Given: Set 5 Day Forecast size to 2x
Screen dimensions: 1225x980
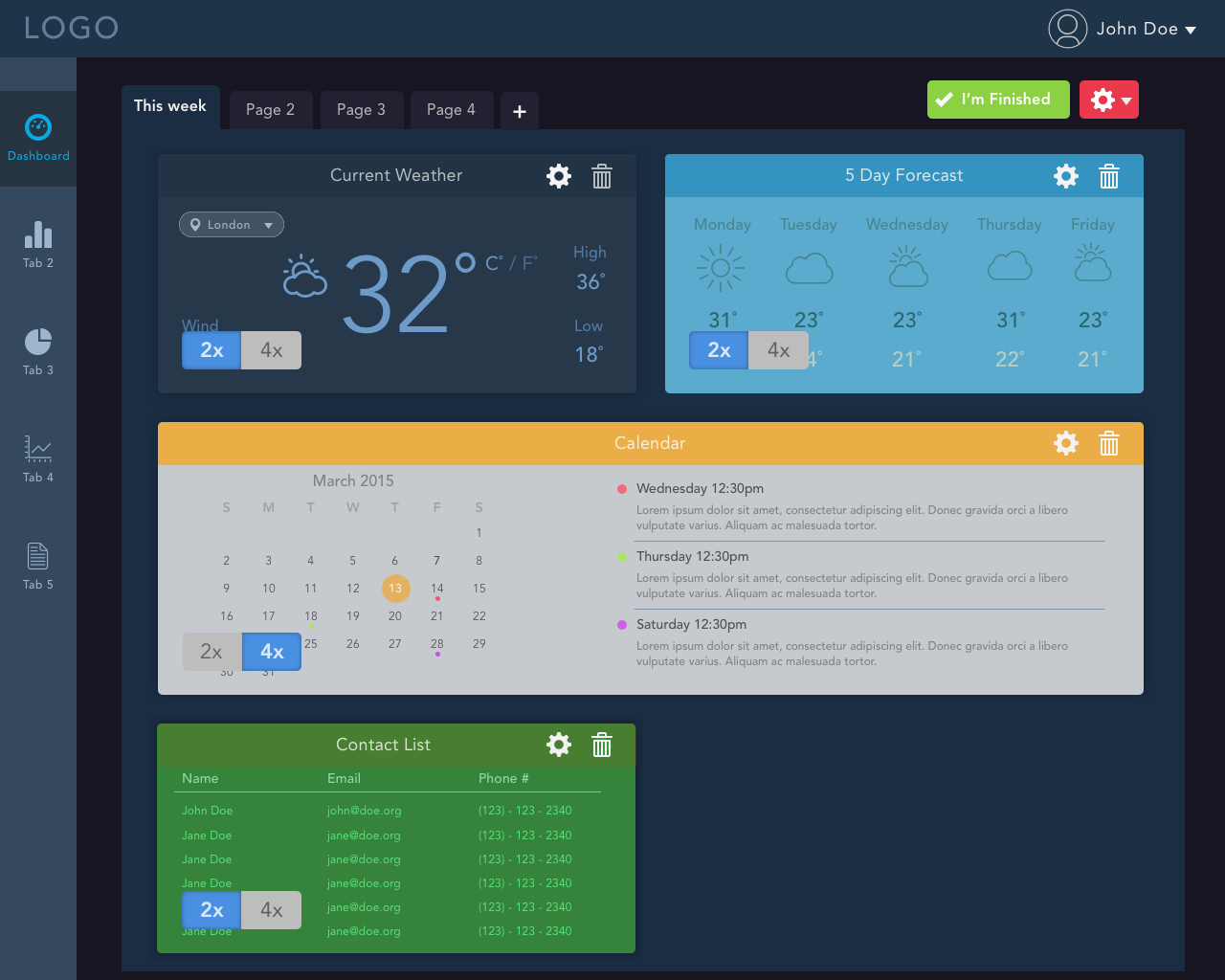Looking at the screenshot, I should (719, 350).
